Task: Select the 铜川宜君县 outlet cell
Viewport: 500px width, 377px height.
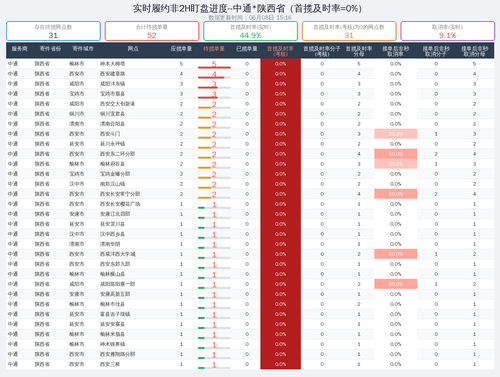Action: 113,114
